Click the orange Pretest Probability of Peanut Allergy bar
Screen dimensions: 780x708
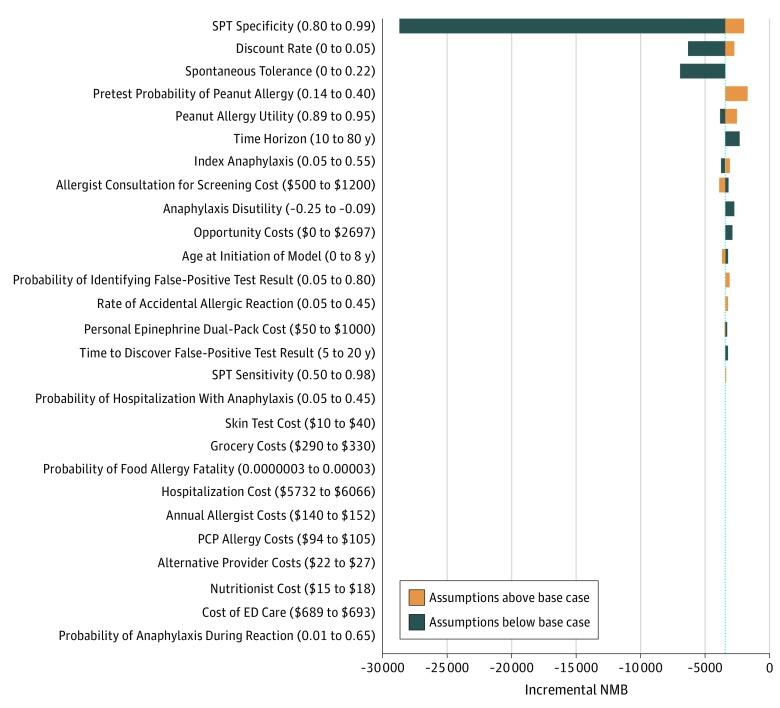[x=737, y=94]
